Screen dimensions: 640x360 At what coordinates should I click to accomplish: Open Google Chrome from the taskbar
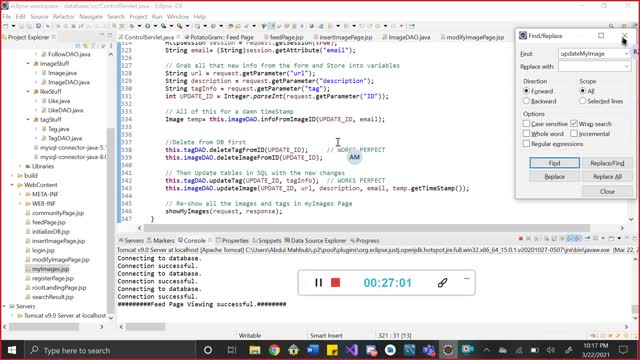(x=274, y=350)
